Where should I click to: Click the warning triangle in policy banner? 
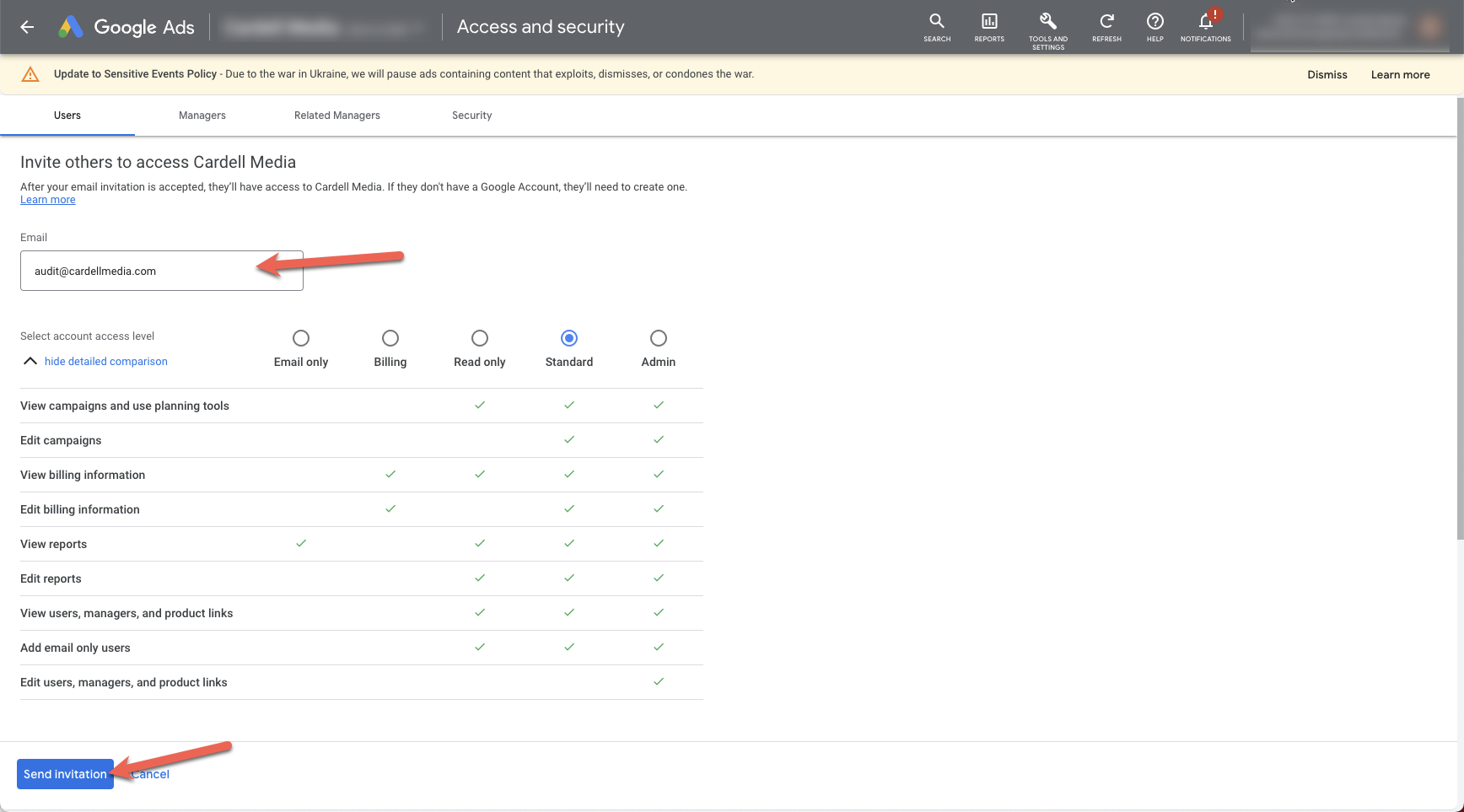(30, 74)
